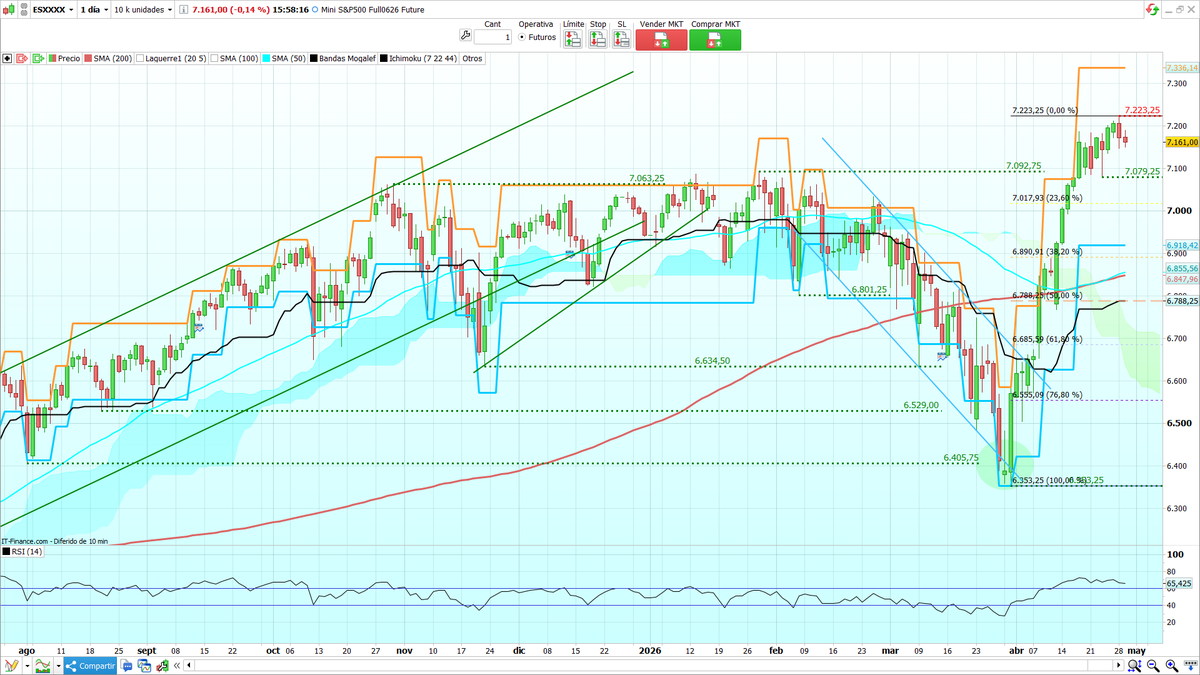The image size is (1200, 675).
Task: Open the 1 día timeframe dropdown
Action: 94,10
